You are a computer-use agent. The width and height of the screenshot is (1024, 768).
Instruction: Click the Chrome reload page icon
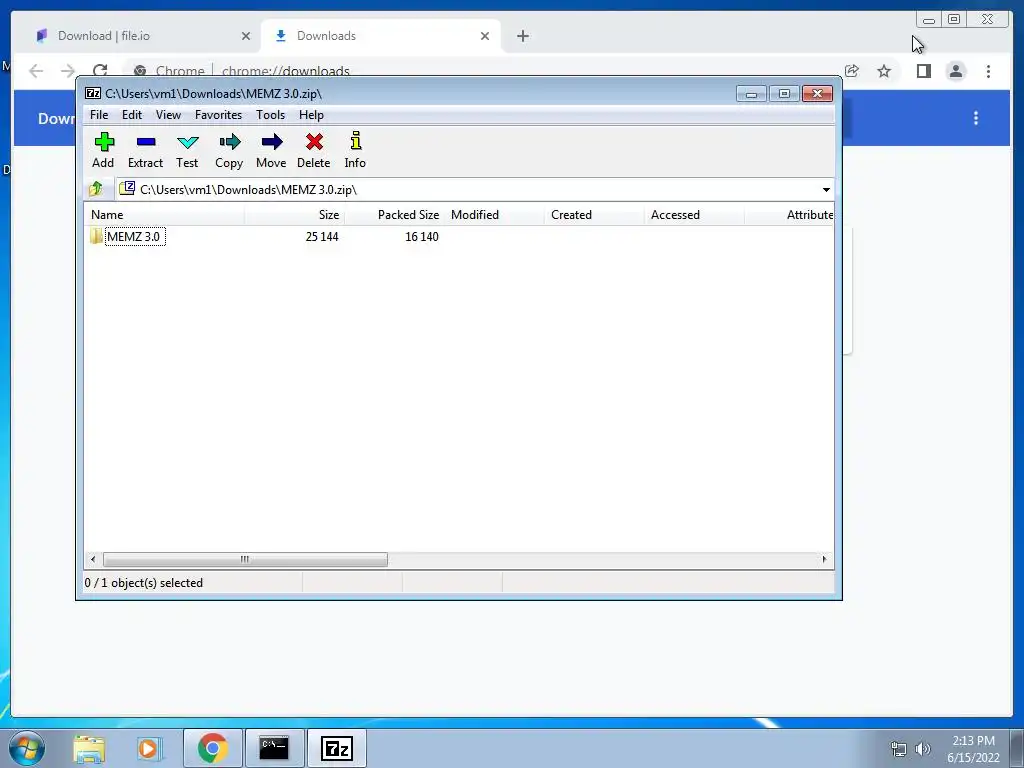(100, 71)
